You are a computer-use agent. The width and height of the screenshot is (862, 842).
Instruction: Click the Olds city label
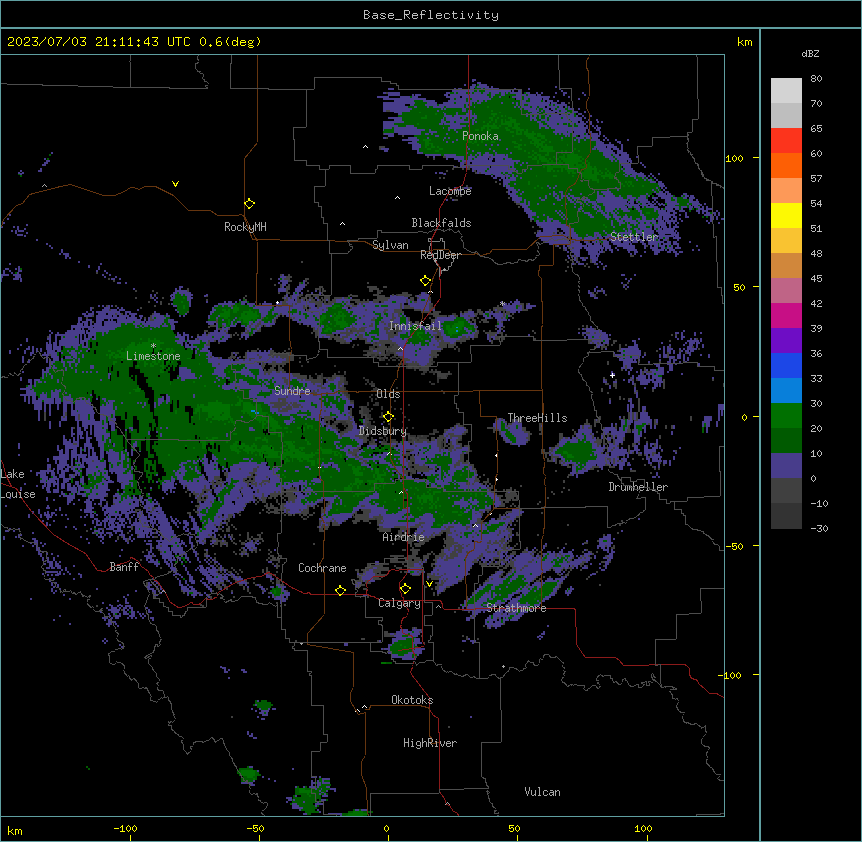[x=388, y=394]
